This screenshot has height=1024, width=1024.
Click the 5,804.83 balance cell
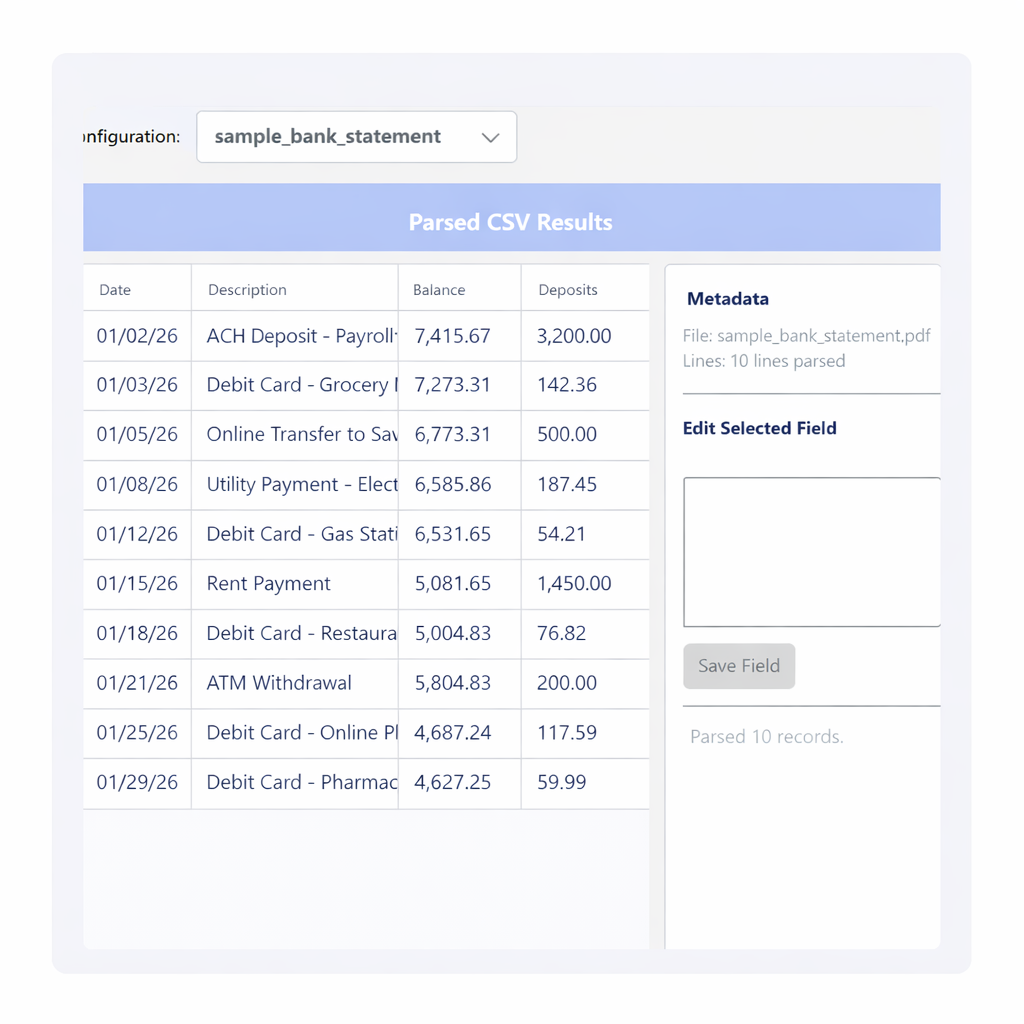(x=453, y=683)
